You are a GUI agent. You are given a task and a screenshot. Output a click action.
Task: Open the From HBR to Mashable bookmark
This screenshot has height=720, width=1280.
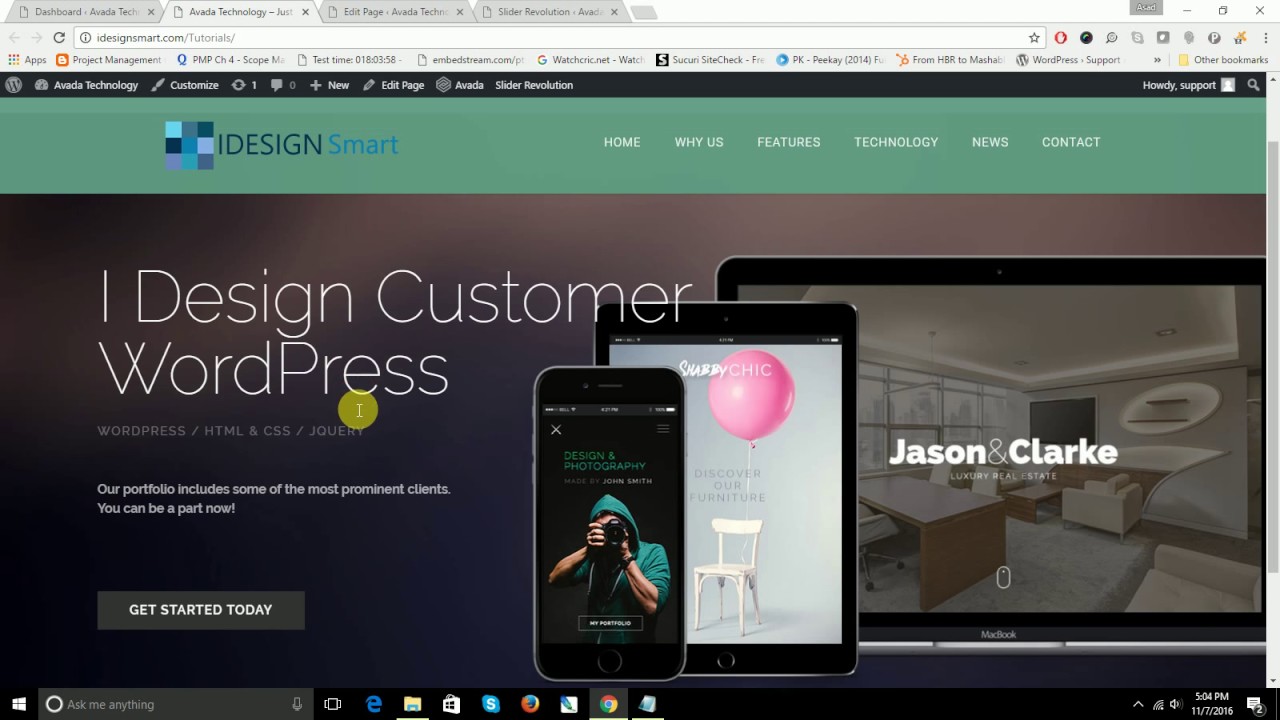click(x=950, y=60)
